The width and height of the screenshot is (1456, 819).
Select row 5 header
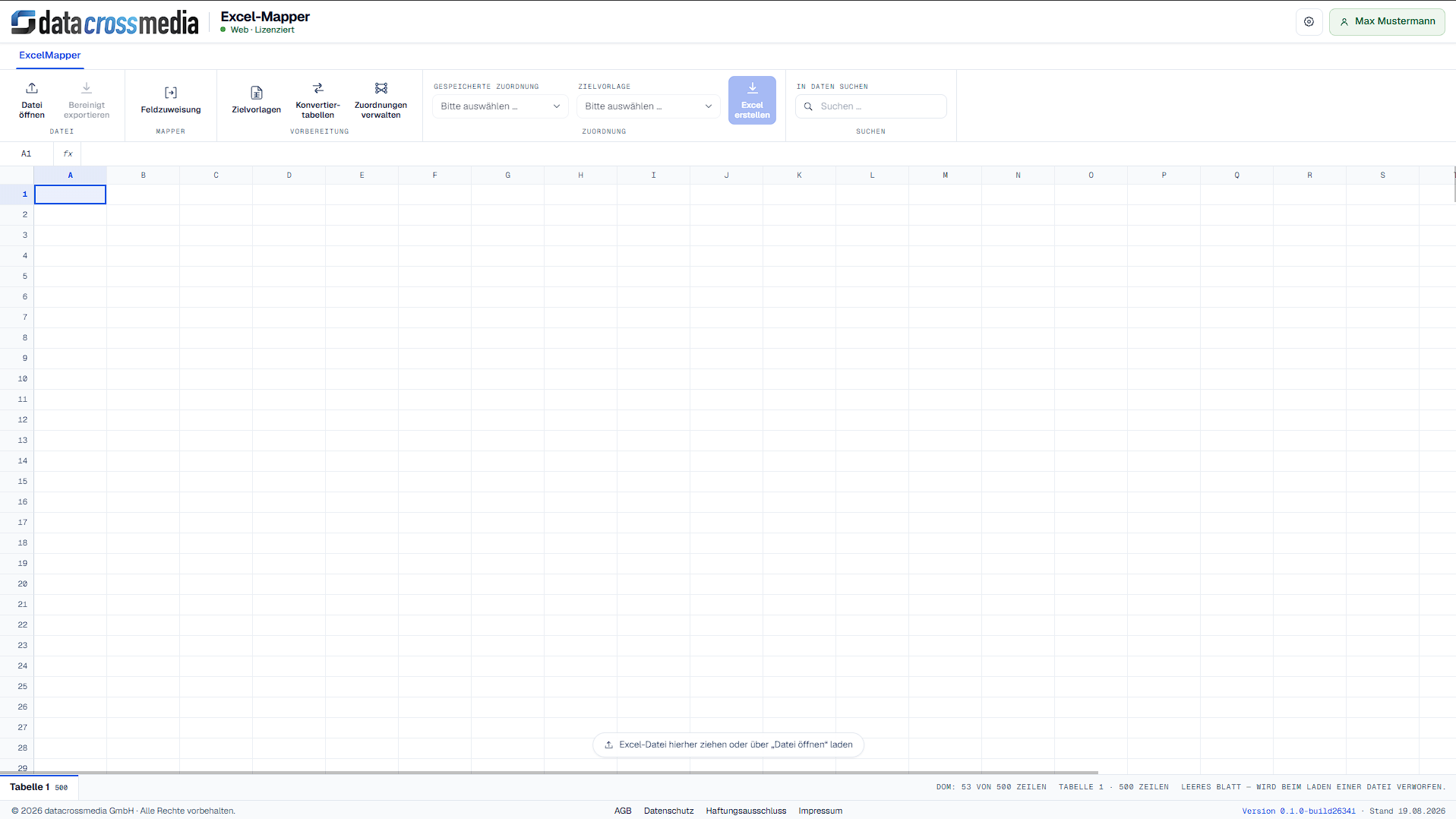coord(17,277)
